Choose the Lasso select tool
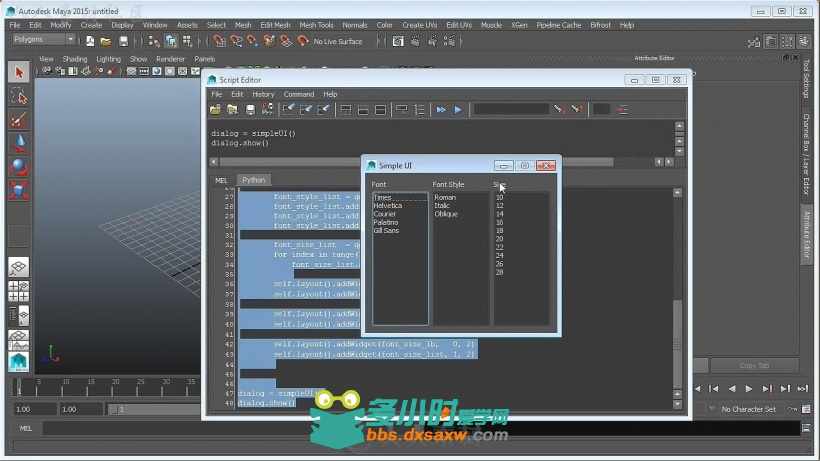The width and height of the screenshot is (820, 461). (x=19, y=97)
